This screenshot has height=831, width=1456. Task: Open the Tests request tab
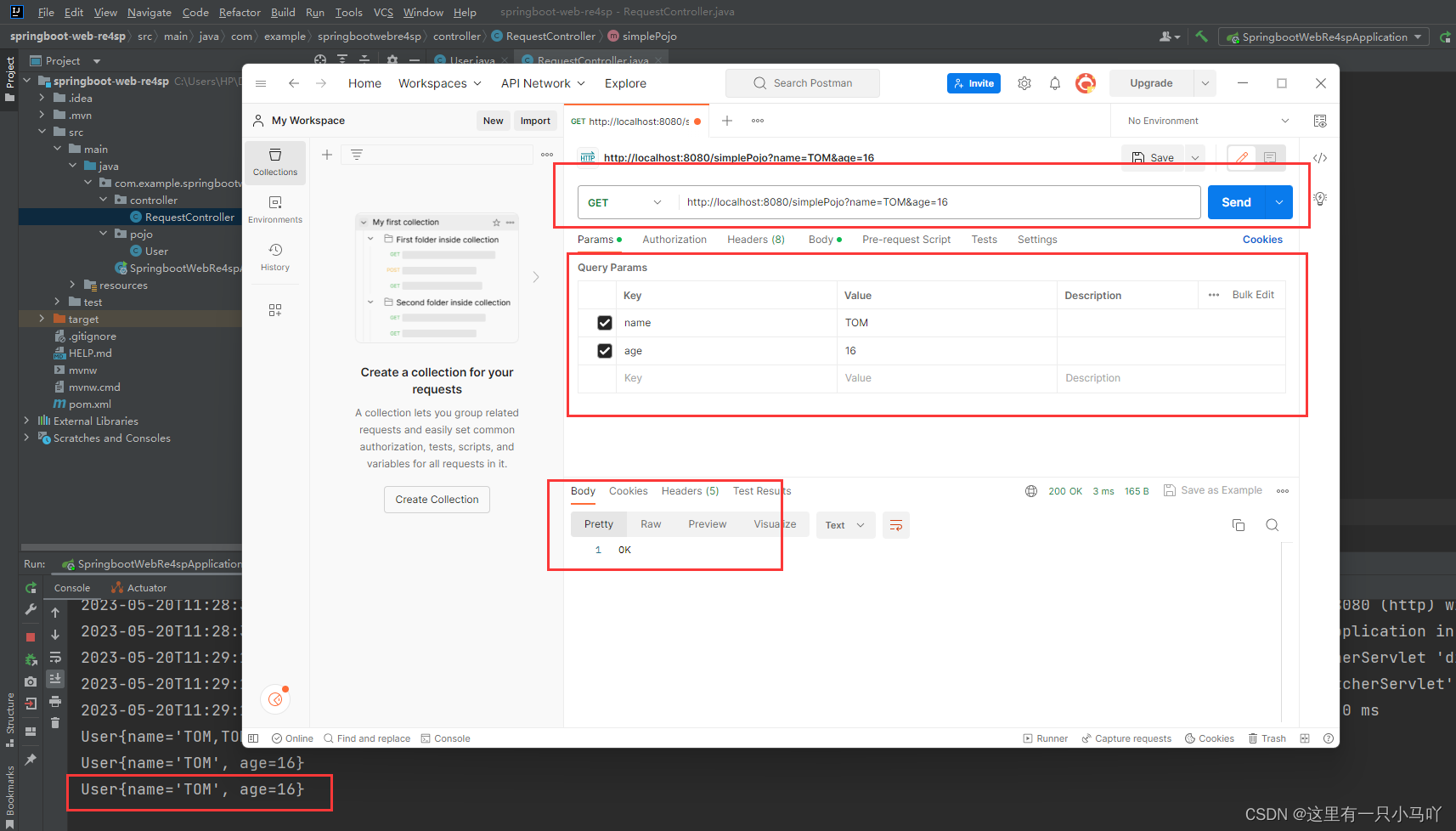click(985, 240)
